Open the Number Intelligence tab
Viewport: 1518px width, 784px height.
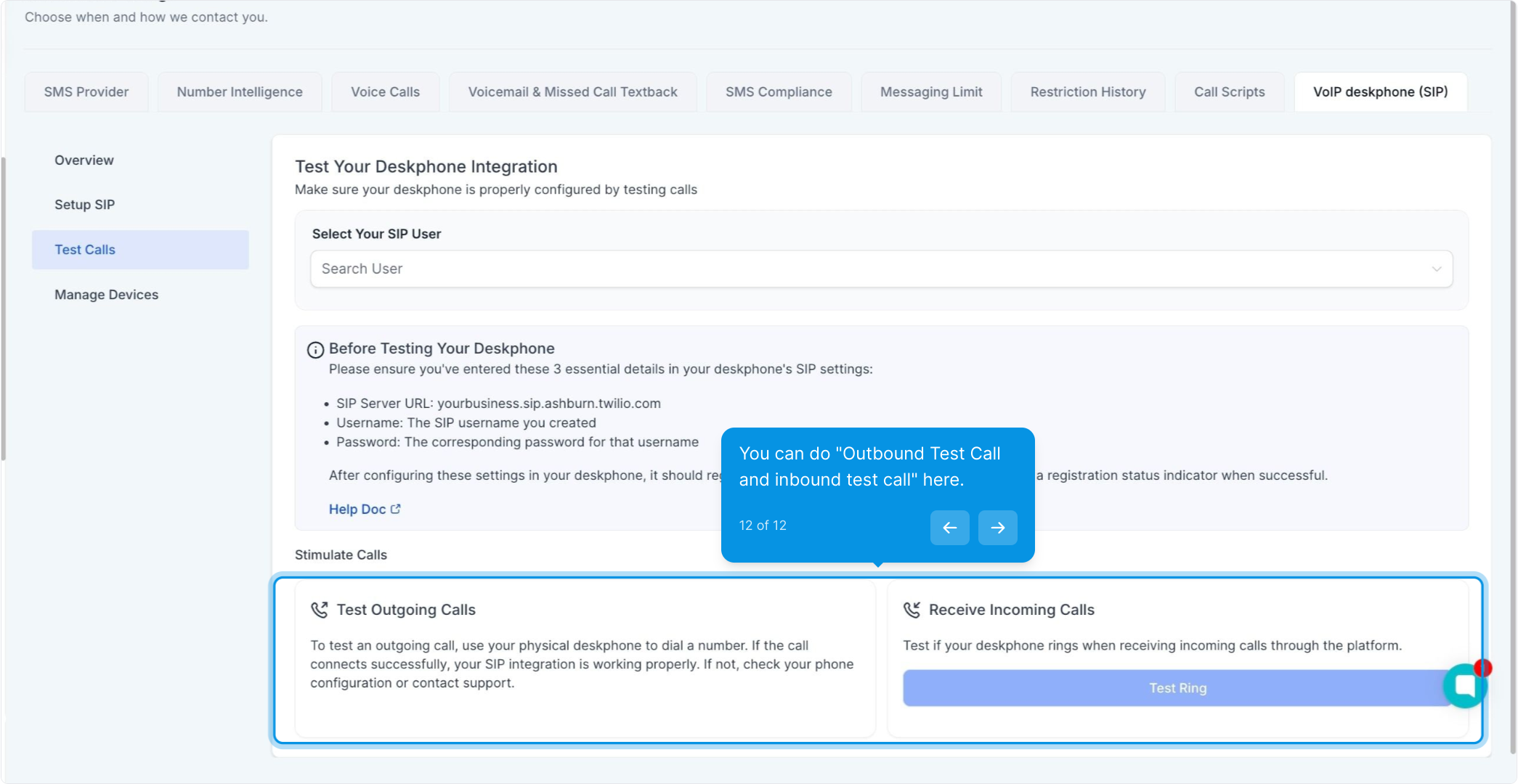(x=240, y=92)
